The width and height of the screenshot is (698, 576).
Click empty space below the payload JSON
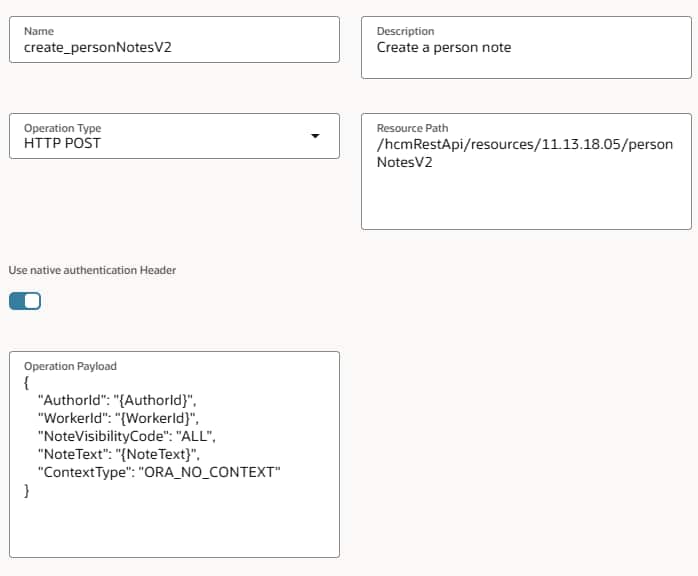tap(174, 528)
